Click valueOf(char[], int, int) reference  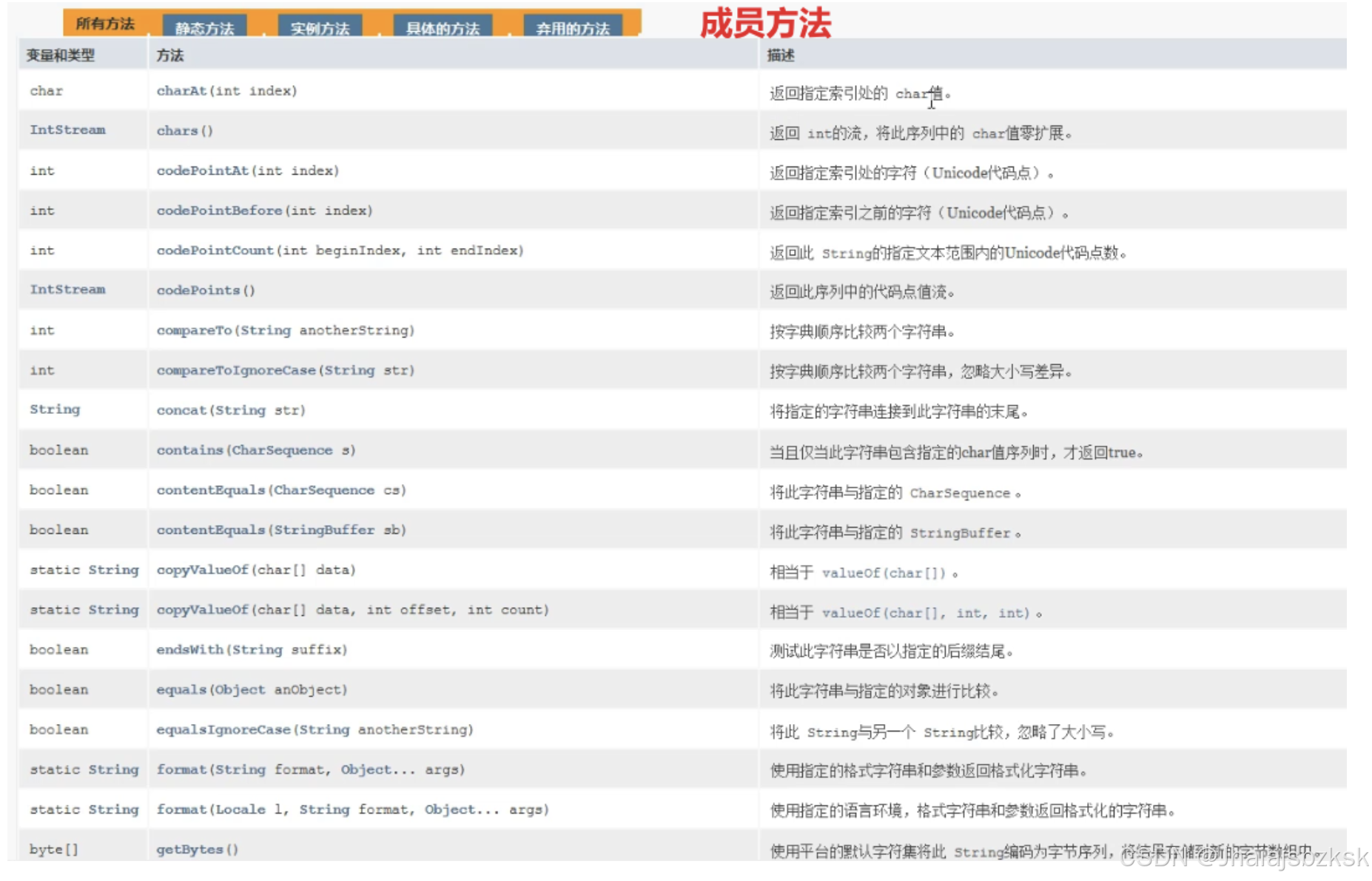[926, 613]
